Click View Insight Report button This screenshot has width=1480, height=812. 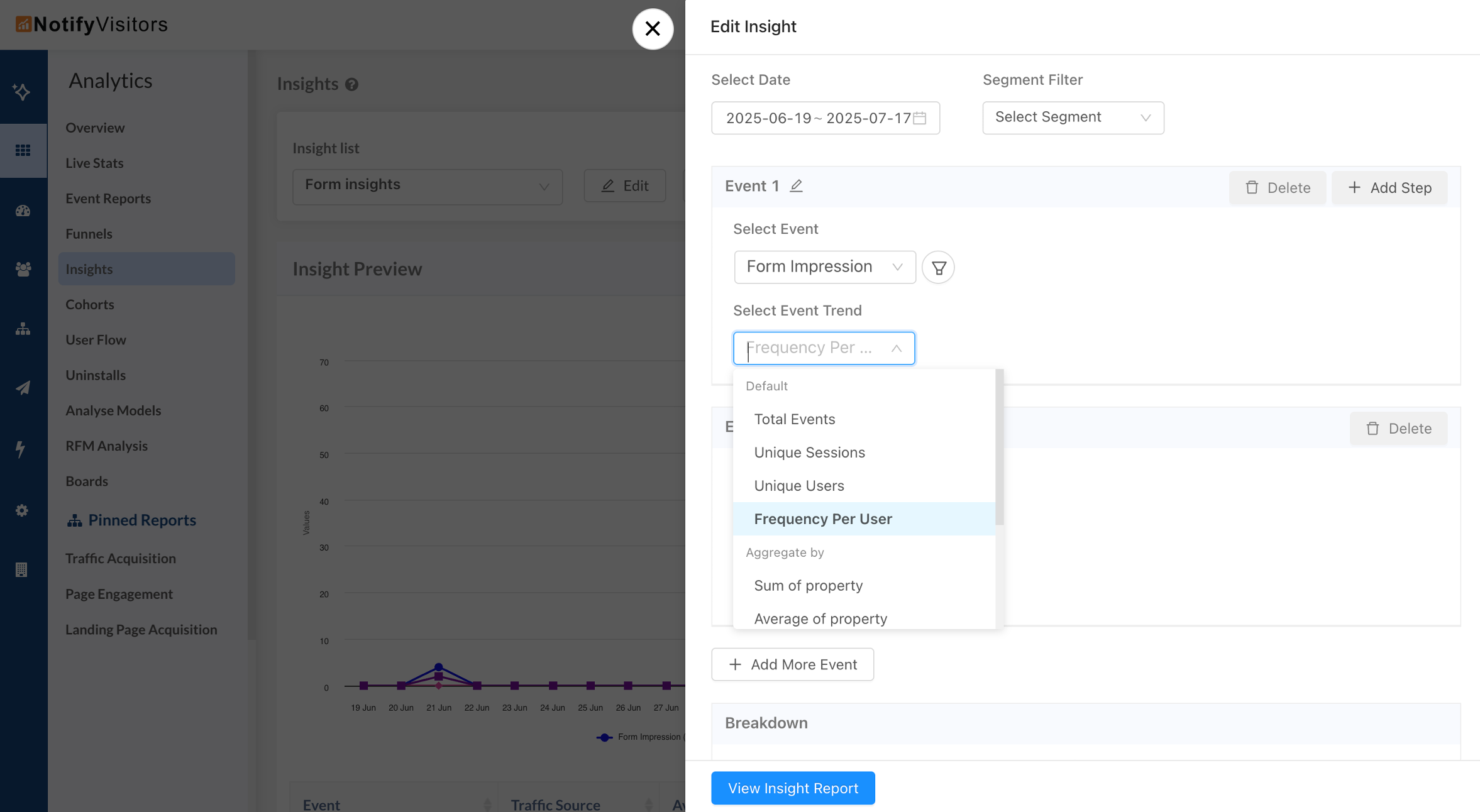pos(793,788)
